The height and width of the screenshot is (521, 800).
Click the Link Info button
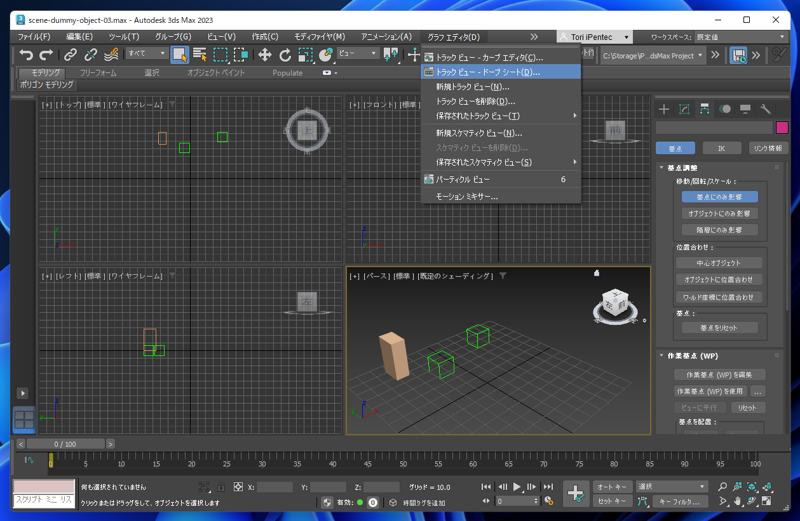point(768,148)
